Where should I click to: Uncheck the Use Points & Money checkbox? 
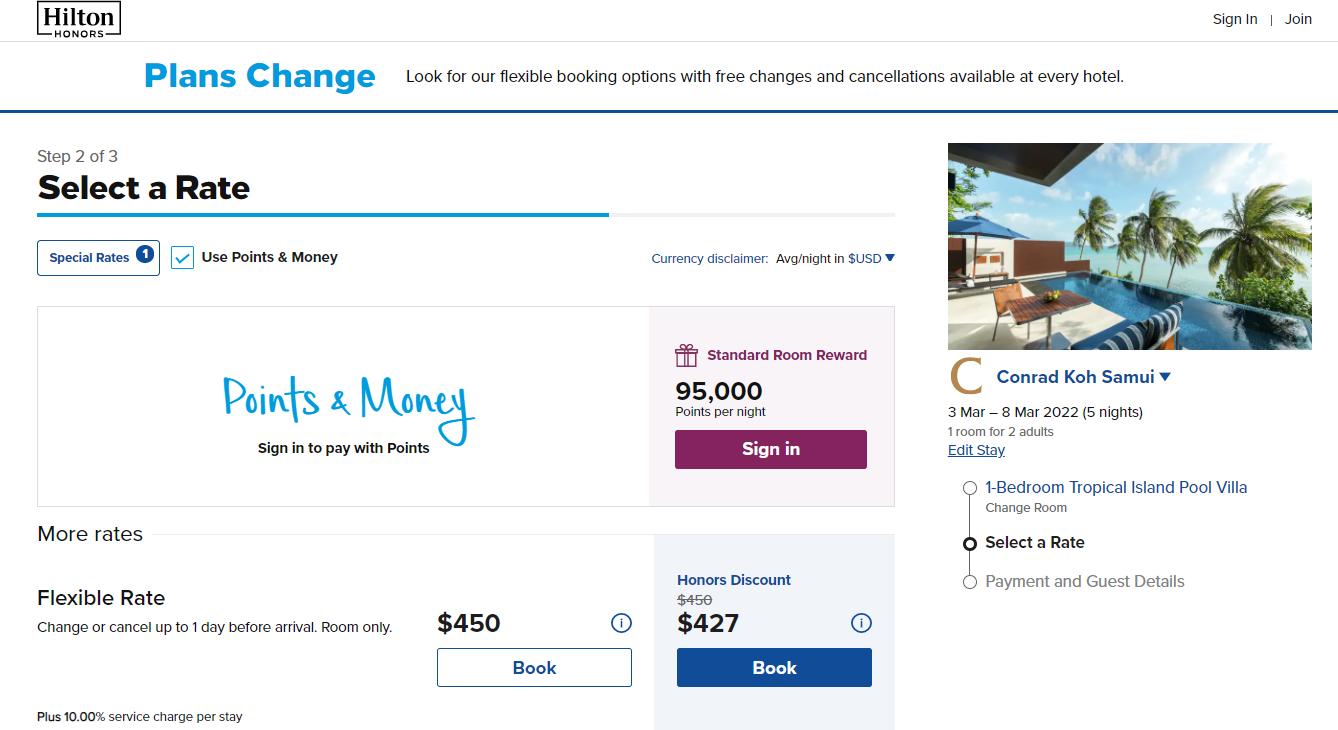(182, 257)
